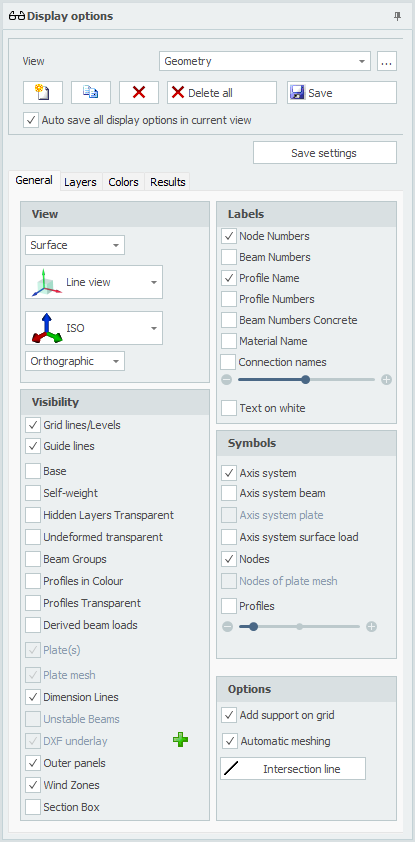Click the Save view button
Image resolution: width=415 pixels, height=842 pixels.
[342, 92]
